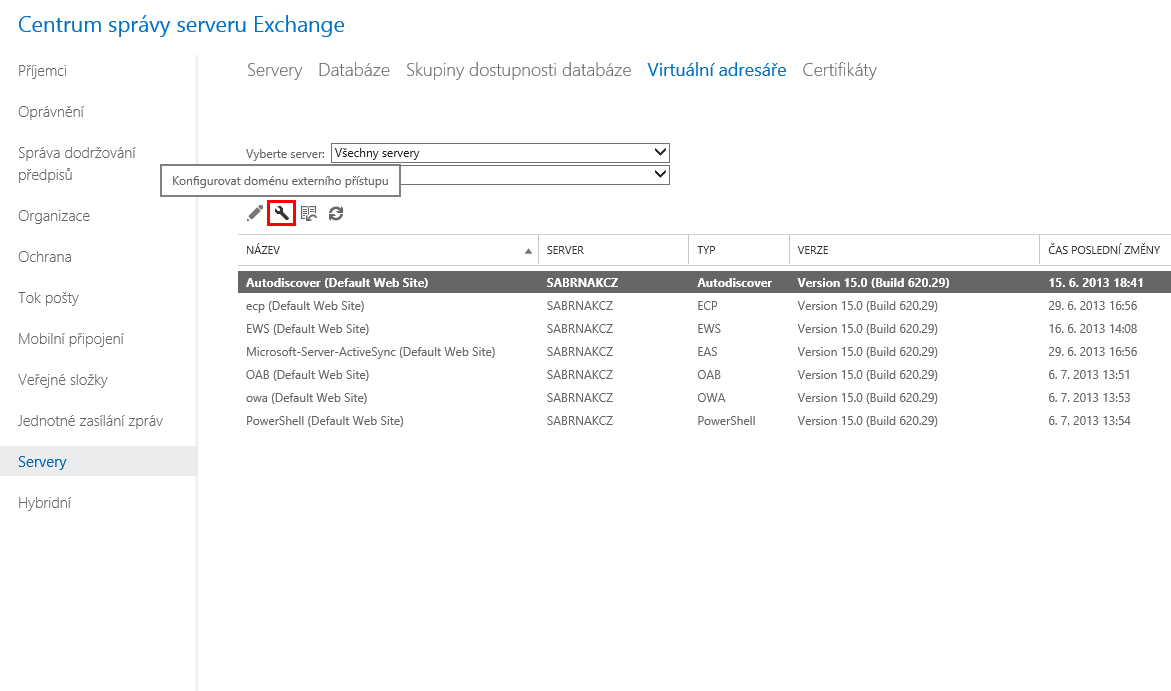Switch to the Databáze tab

tap(354, 70)
